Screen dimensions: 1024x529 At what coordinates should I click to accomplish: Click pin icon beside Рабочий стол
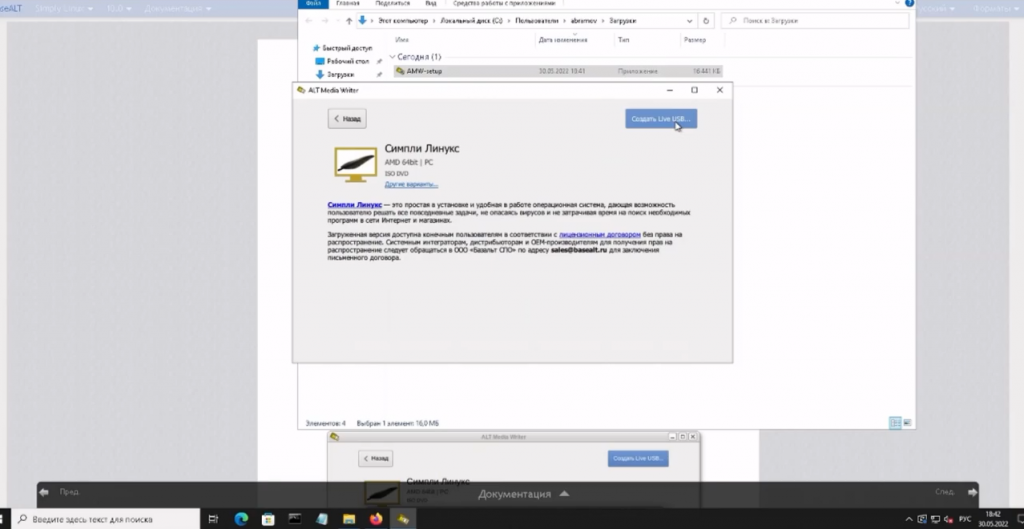tap(379, 61)
